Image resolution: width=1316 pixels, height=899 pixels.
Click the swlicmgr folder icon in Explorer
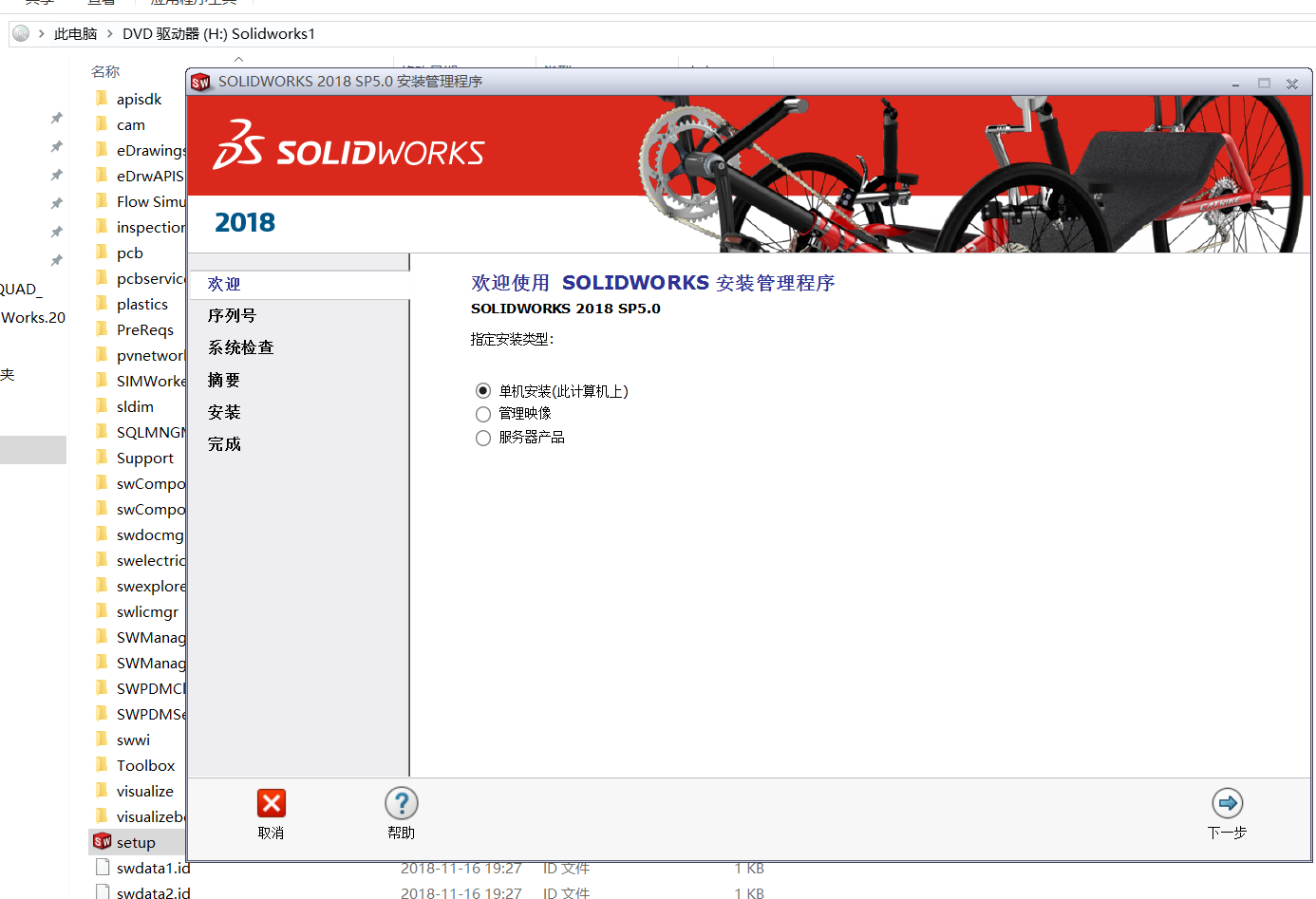click(x=102, y=610)
